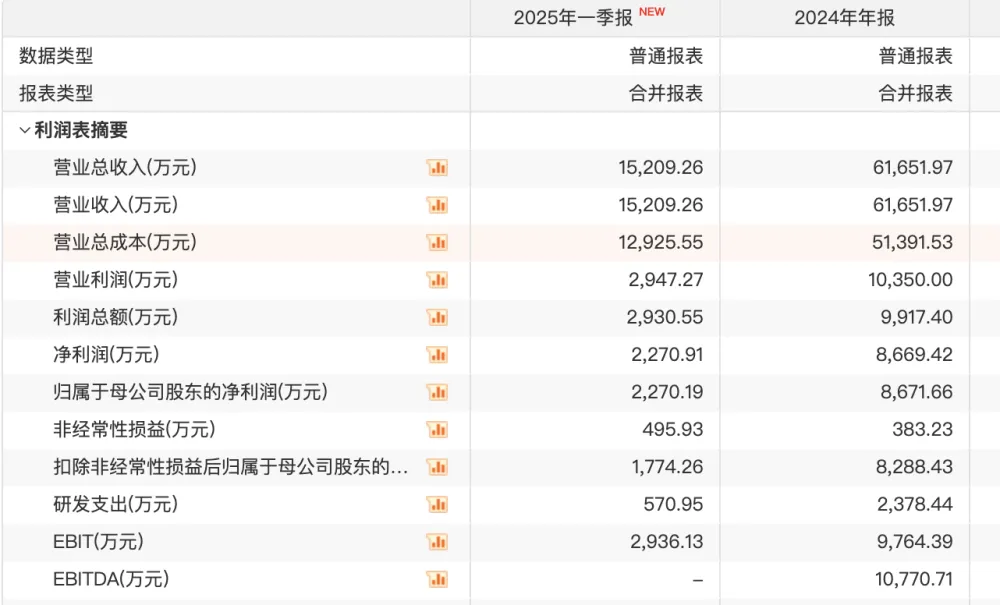Open chart icon for 营业总成本 row
This screenshot has height=605, width=1000.
point(438,243)
